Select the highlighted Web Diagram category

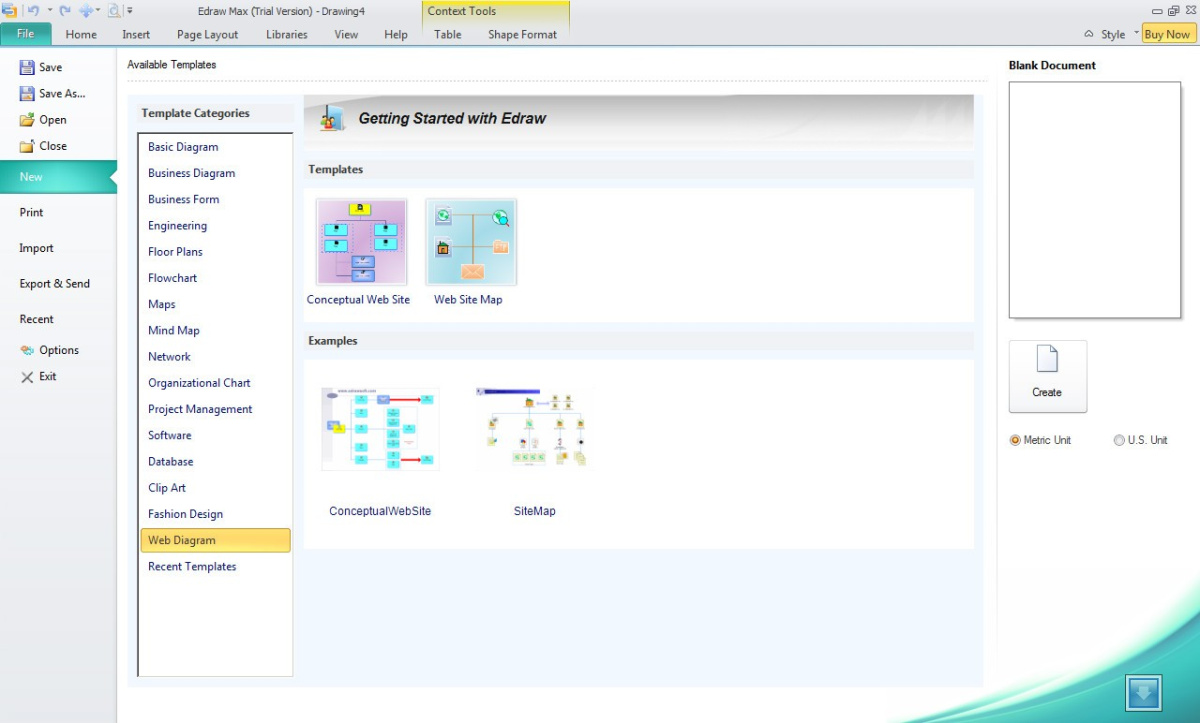coord(215,540)
